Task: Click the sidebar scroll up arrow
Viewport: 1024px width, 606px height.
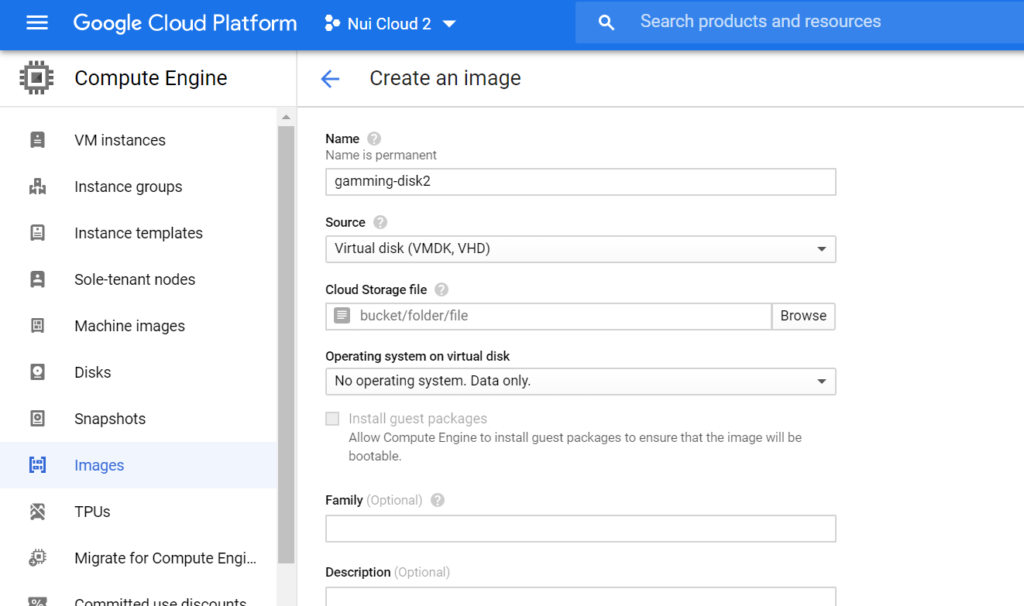Action: (286, 118)
